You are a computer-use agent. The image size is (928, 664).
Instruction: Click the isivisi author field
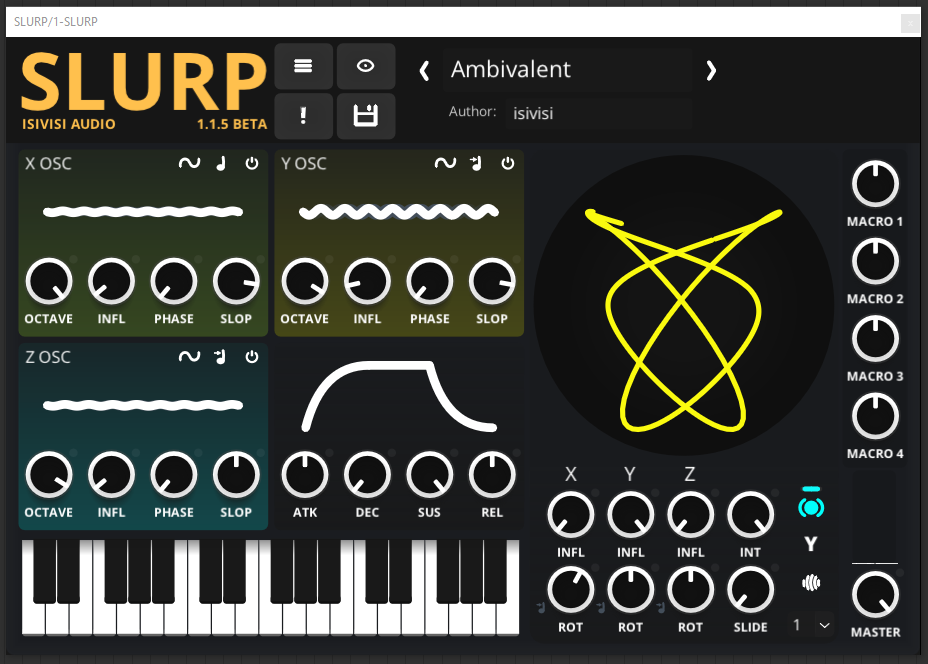pyautogui.click(x=598, y=113)
